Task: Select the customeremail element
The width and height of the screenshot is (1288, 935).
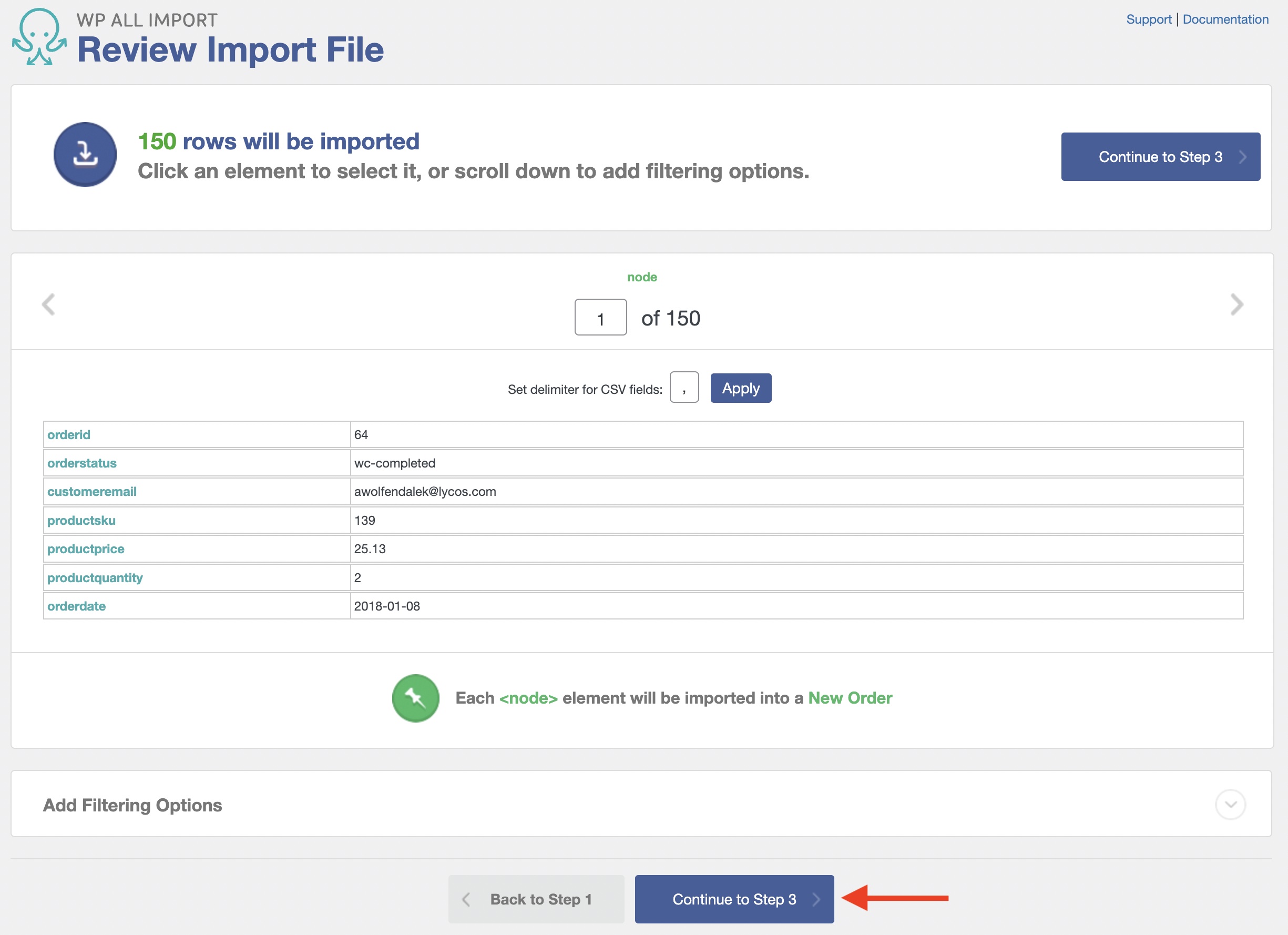Action: 92,491
